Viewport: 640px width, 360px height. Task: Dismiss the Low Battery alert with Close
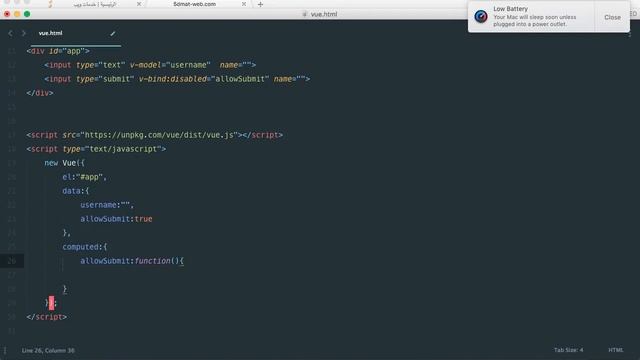pos(612,17)
